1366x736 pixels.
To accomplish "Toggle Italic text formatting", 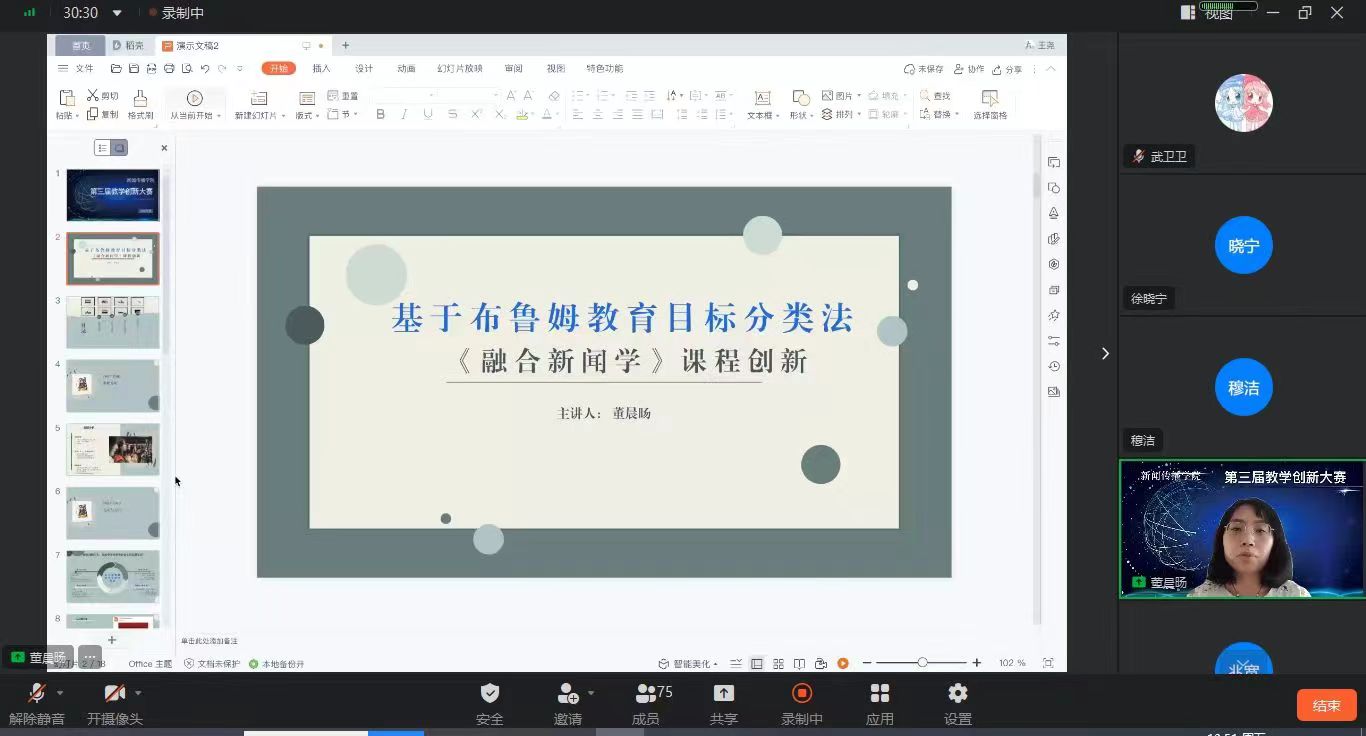I will click(x=404, y=115).
